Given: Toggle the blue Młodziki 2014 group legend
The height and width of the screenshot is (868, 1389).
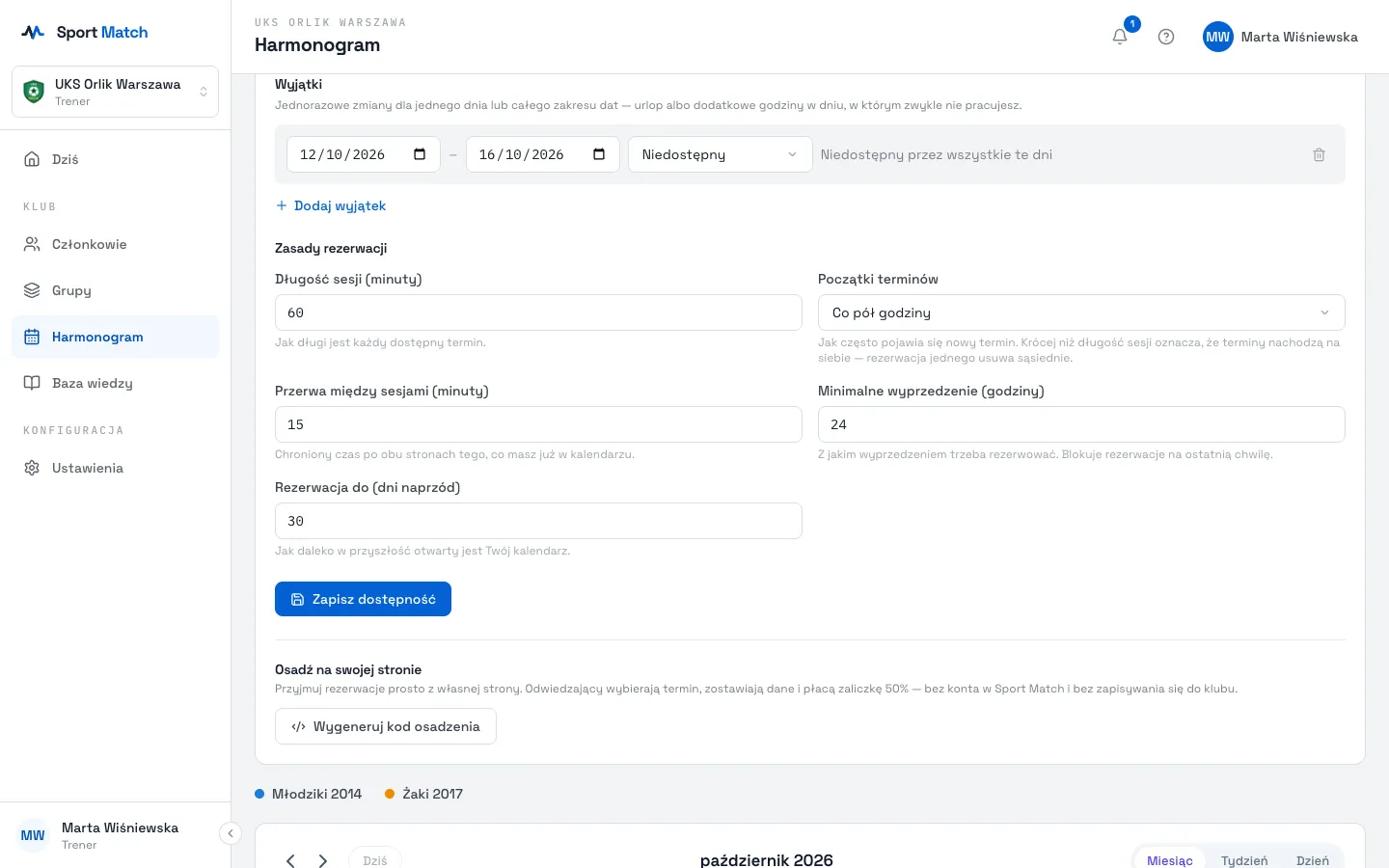Looking at the screenshot, I should 309,794.
